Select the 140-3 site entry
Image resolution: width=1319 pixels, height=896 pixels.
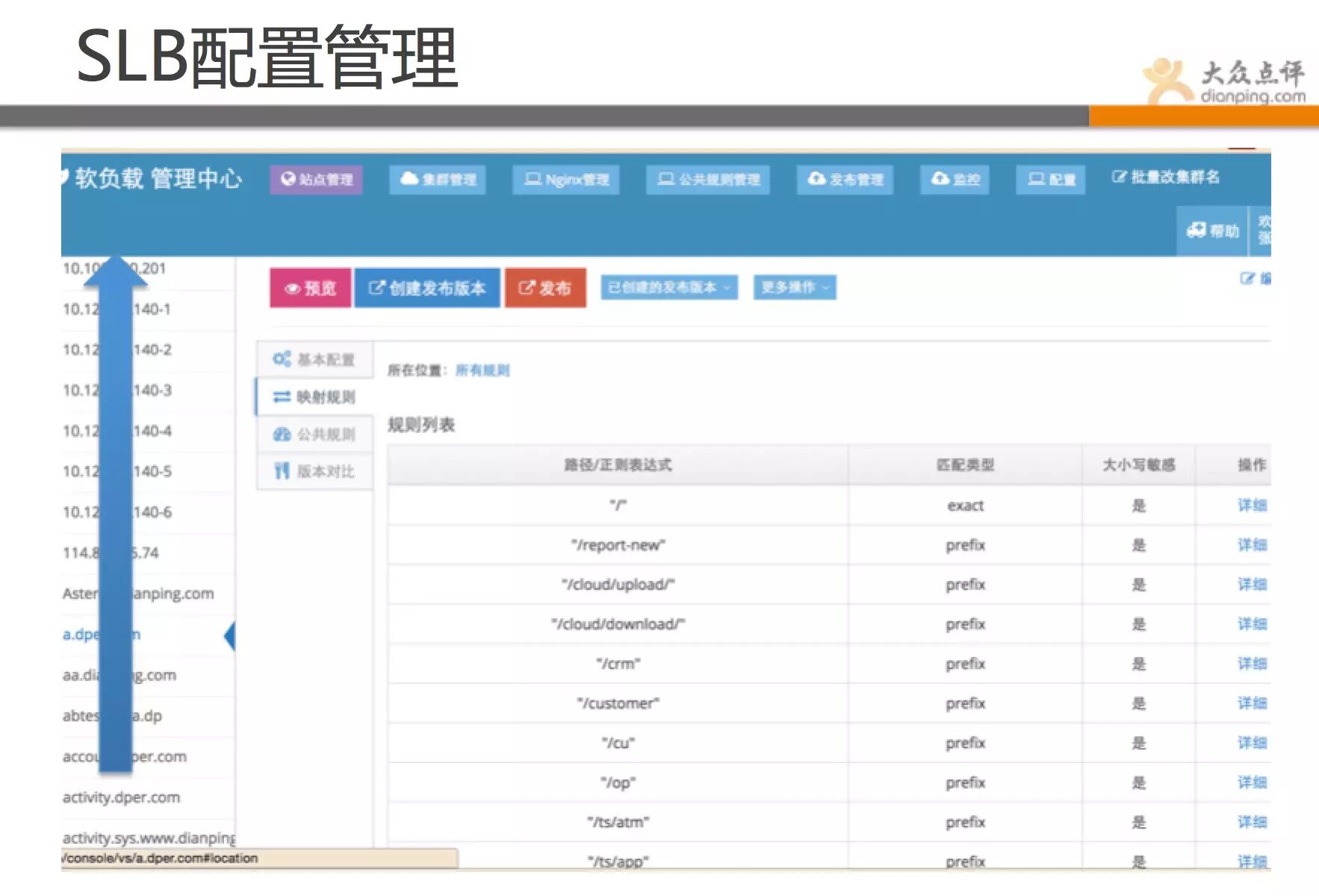click(x=148, y=391)
